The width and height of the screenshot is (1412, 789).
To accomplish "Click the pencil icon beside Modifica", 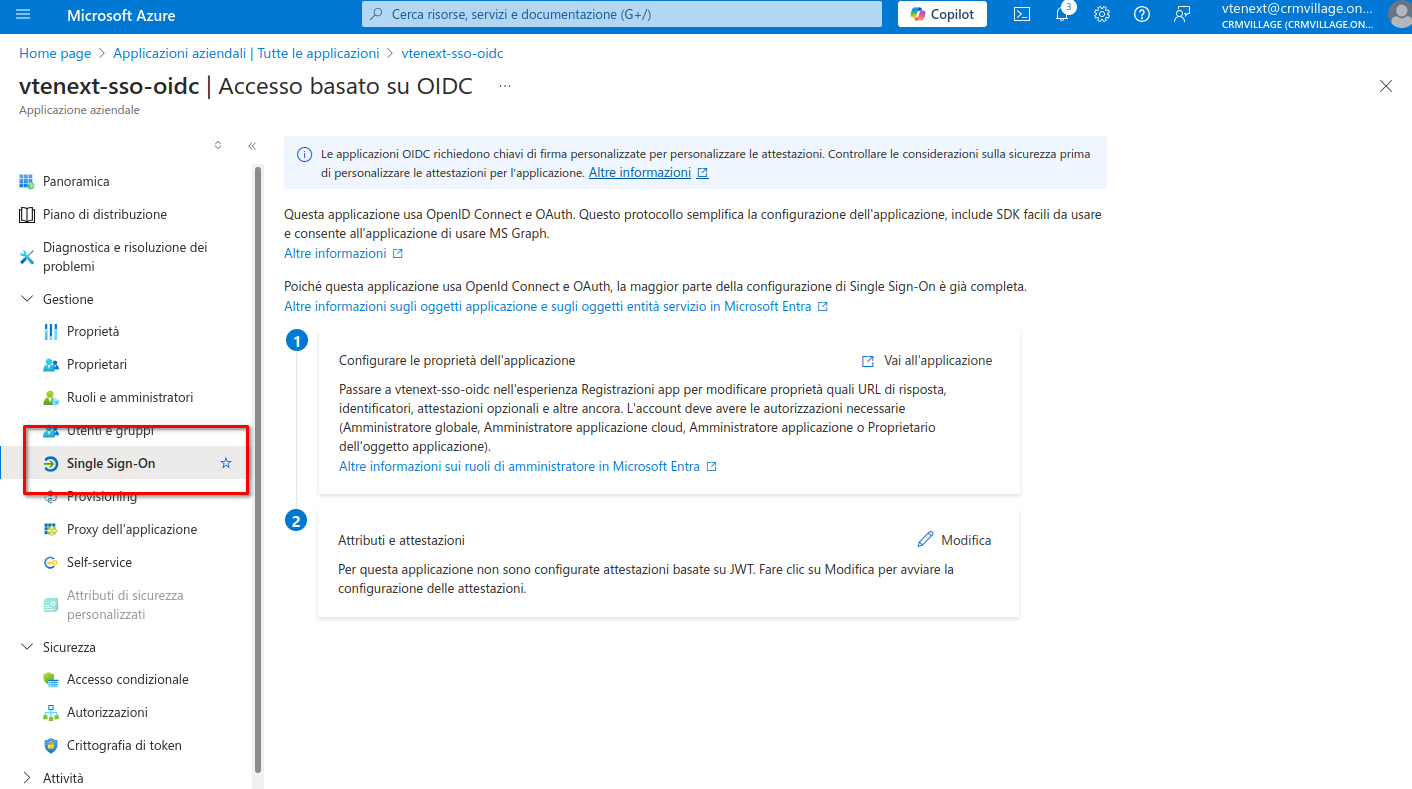I will click(x=925, y=539).
